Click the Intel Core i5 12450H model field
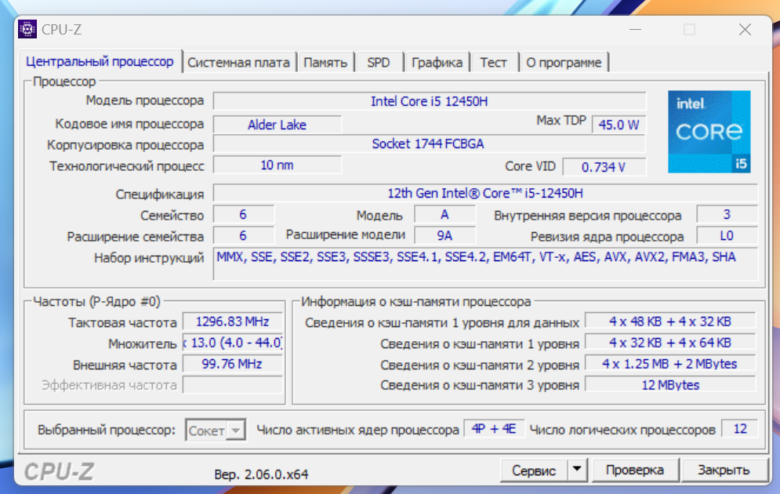780x494 pixels. click(429, 101)
